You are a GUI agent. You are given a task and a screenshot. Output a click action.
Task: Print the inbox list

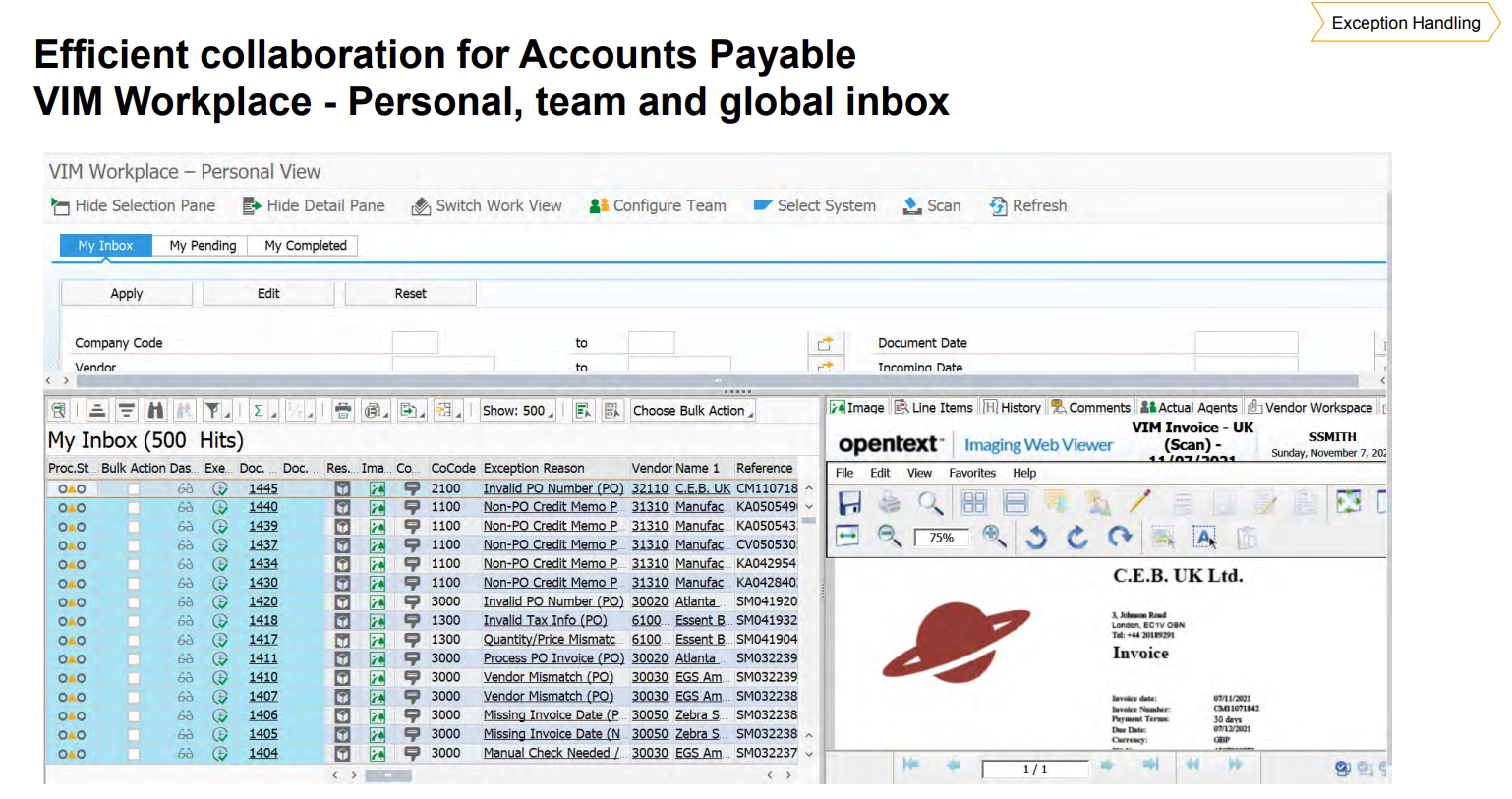coord(343,411)
